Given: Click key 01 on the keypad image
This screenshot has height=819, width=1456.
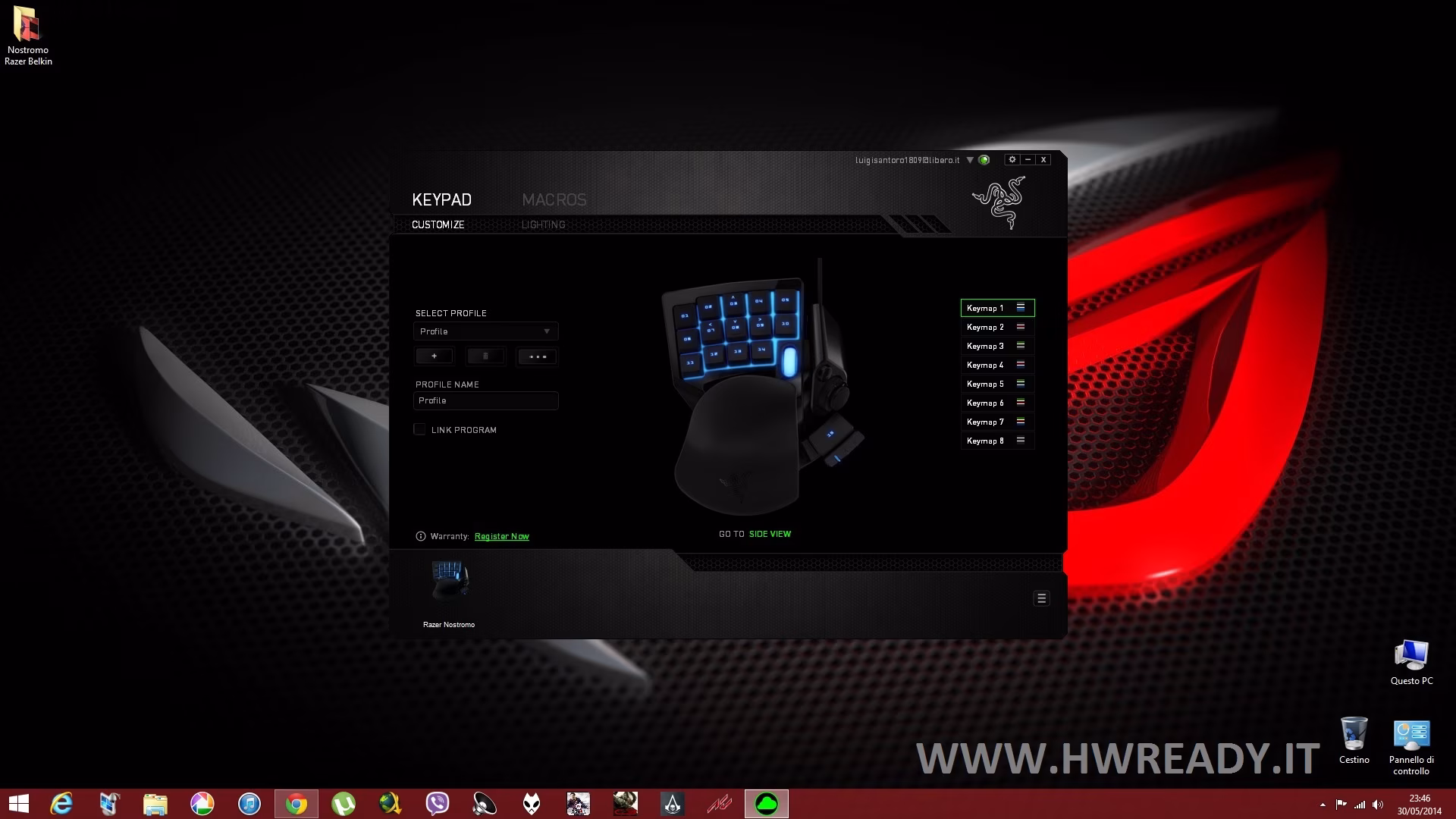Looking at the screenshot, I should 685,315.
